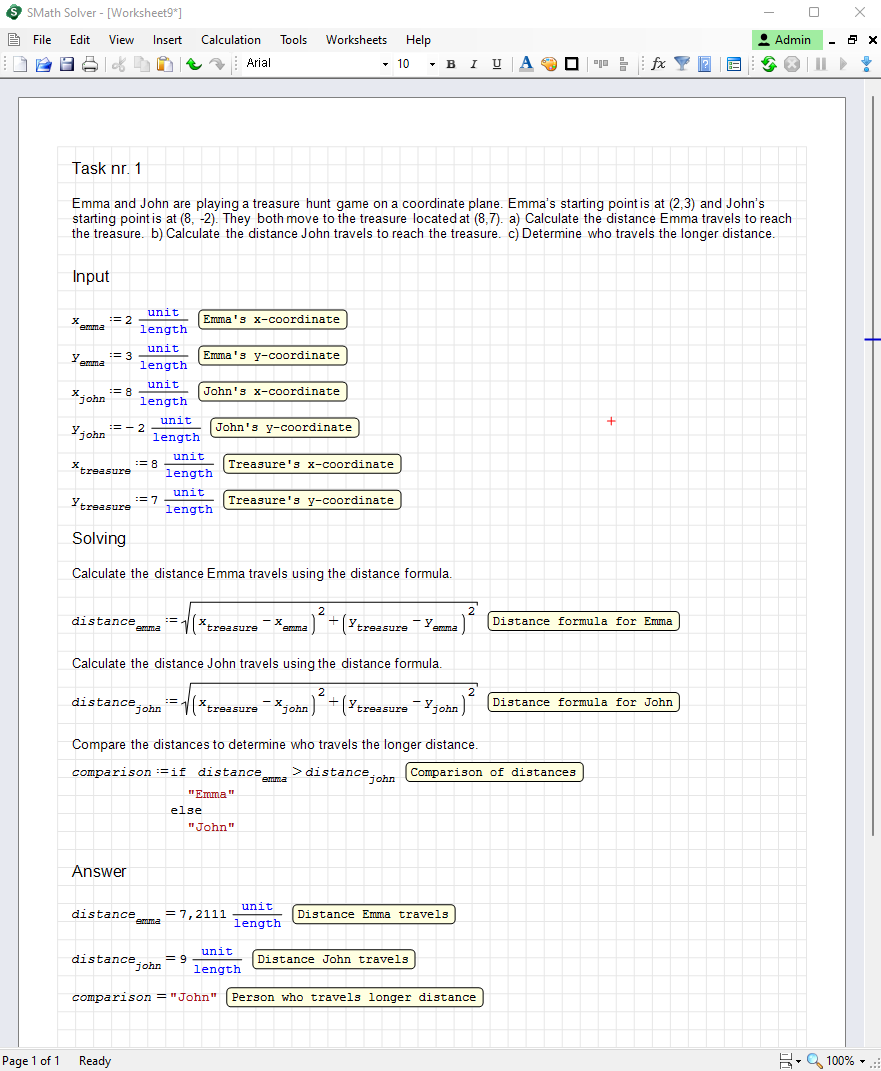Screen dimensions: 881x1071
Task: Click the Undo arrow on the toolbar
Action: (x=193, y=64)
